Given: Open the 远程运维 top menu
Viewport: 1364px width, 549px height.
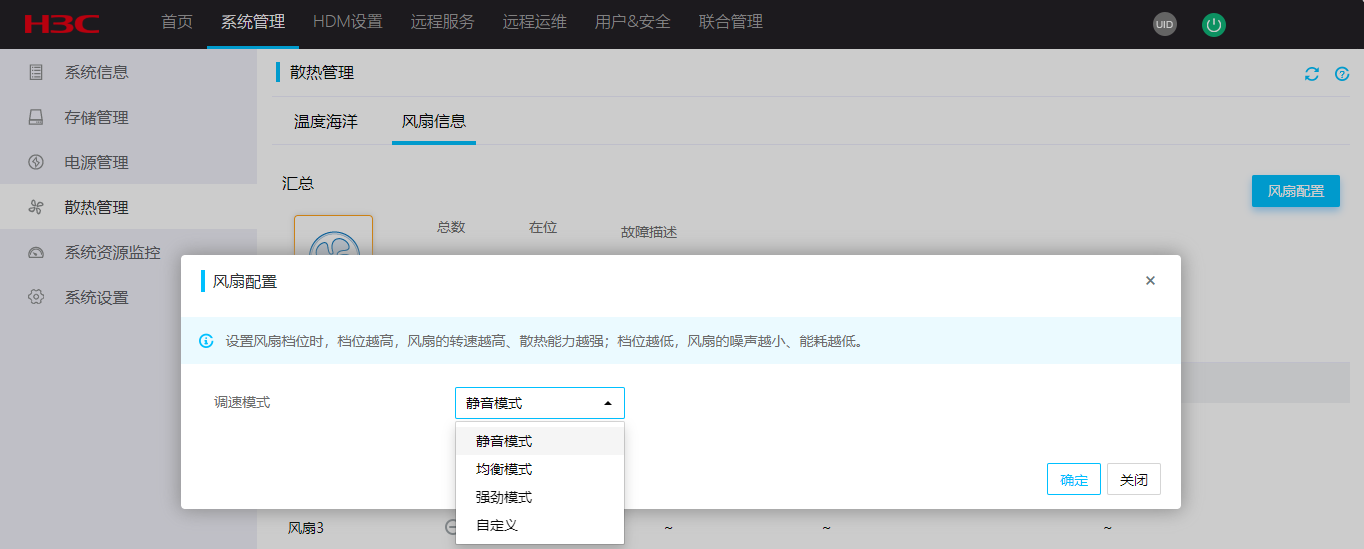Looking at the screenshot, I should [x=535, y=22].
